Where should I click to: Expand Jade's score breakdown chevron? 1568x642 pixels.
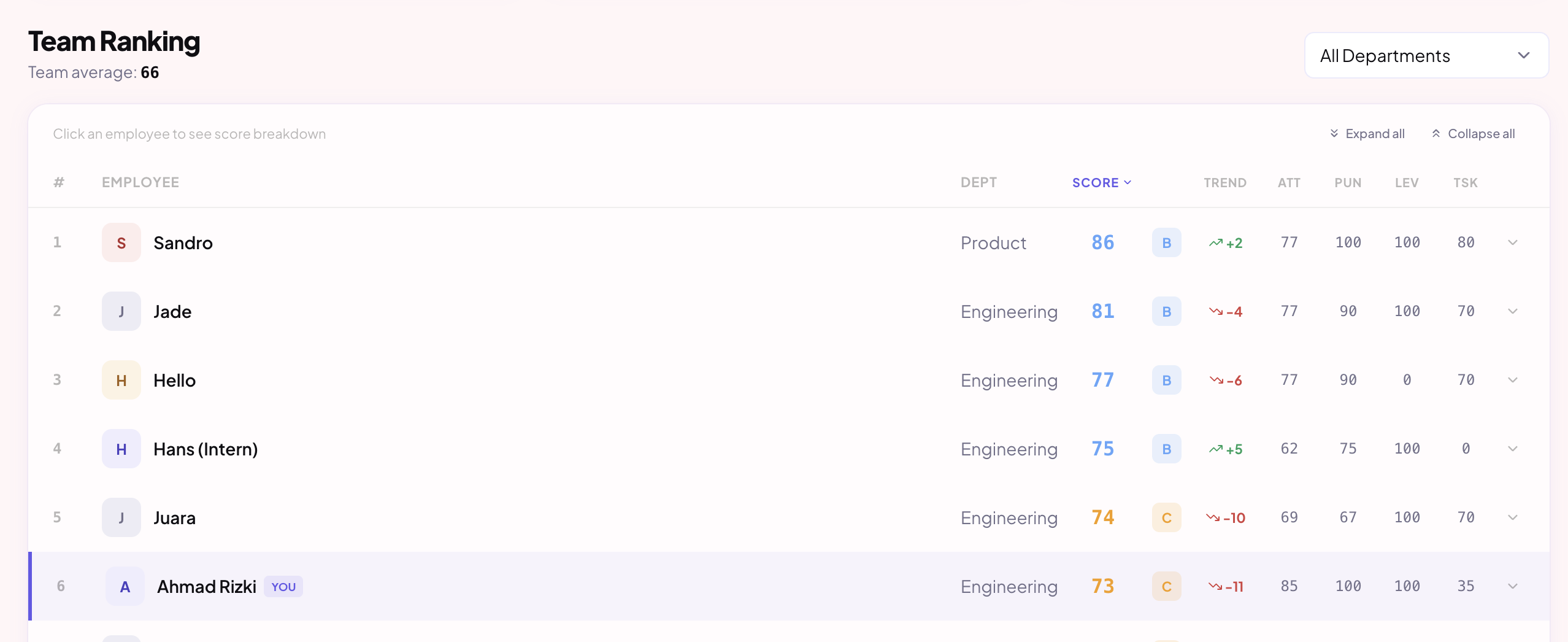point(1513,311)
